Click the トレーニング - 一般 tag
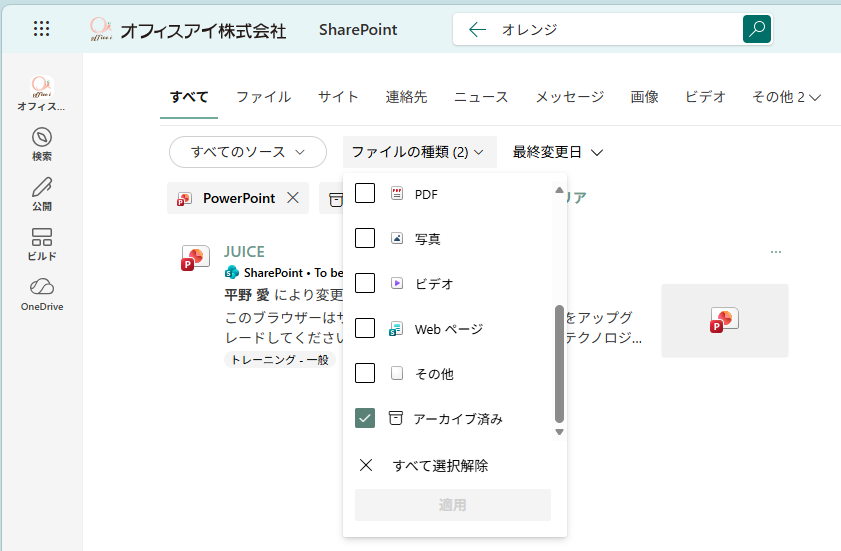Image resolution: width=841 pixels, height=551 pixels. (280, 359)
